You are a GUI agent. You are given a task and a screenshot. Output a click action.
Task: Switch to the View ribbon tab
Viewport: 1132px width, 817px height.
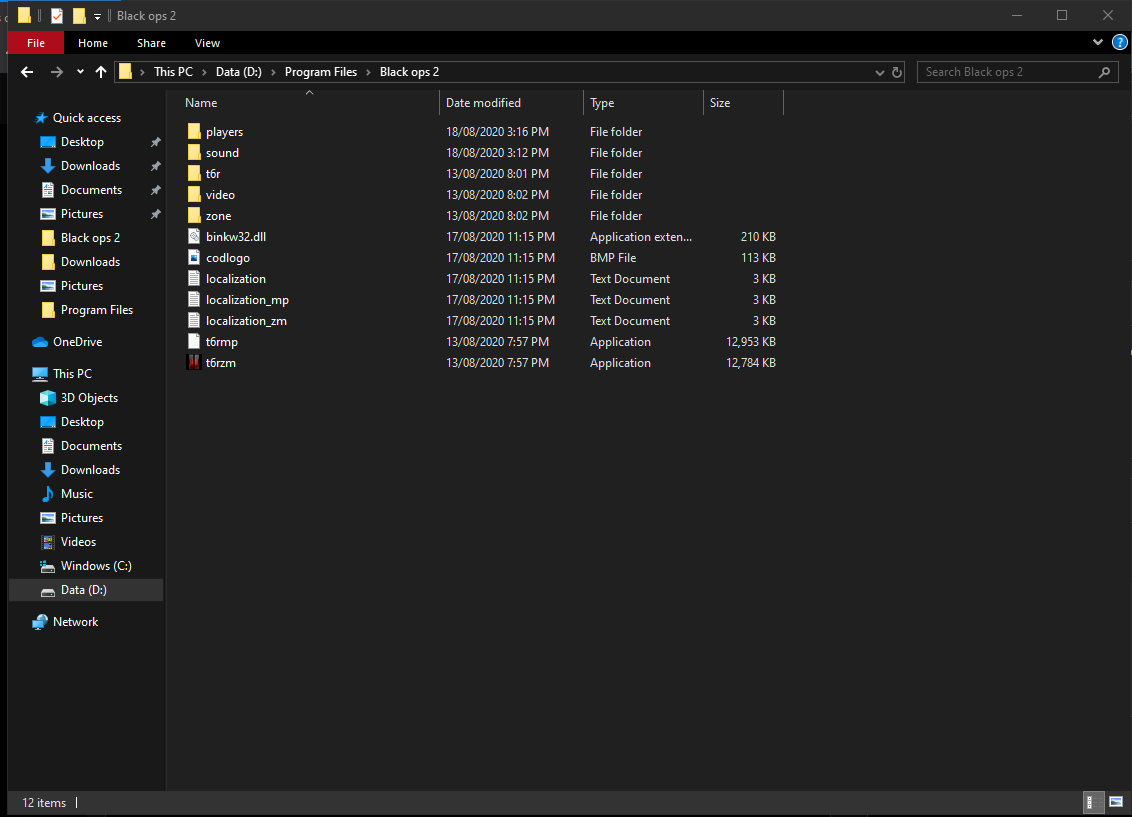207,43
